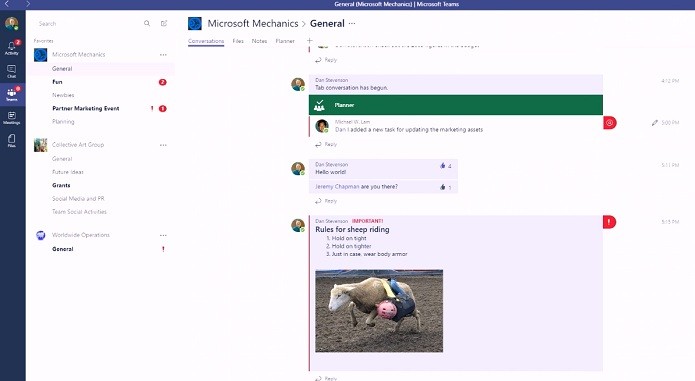This screenshot has width=695, height=381.
Task: Open the Chat section
Action: pyautogui.click(x=12, y=71)
